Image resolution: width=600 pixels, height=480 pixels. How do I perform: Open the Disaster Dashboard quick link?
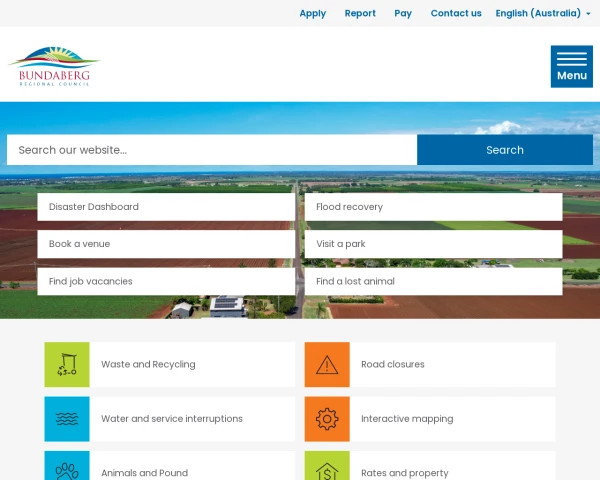coord(166,207)
